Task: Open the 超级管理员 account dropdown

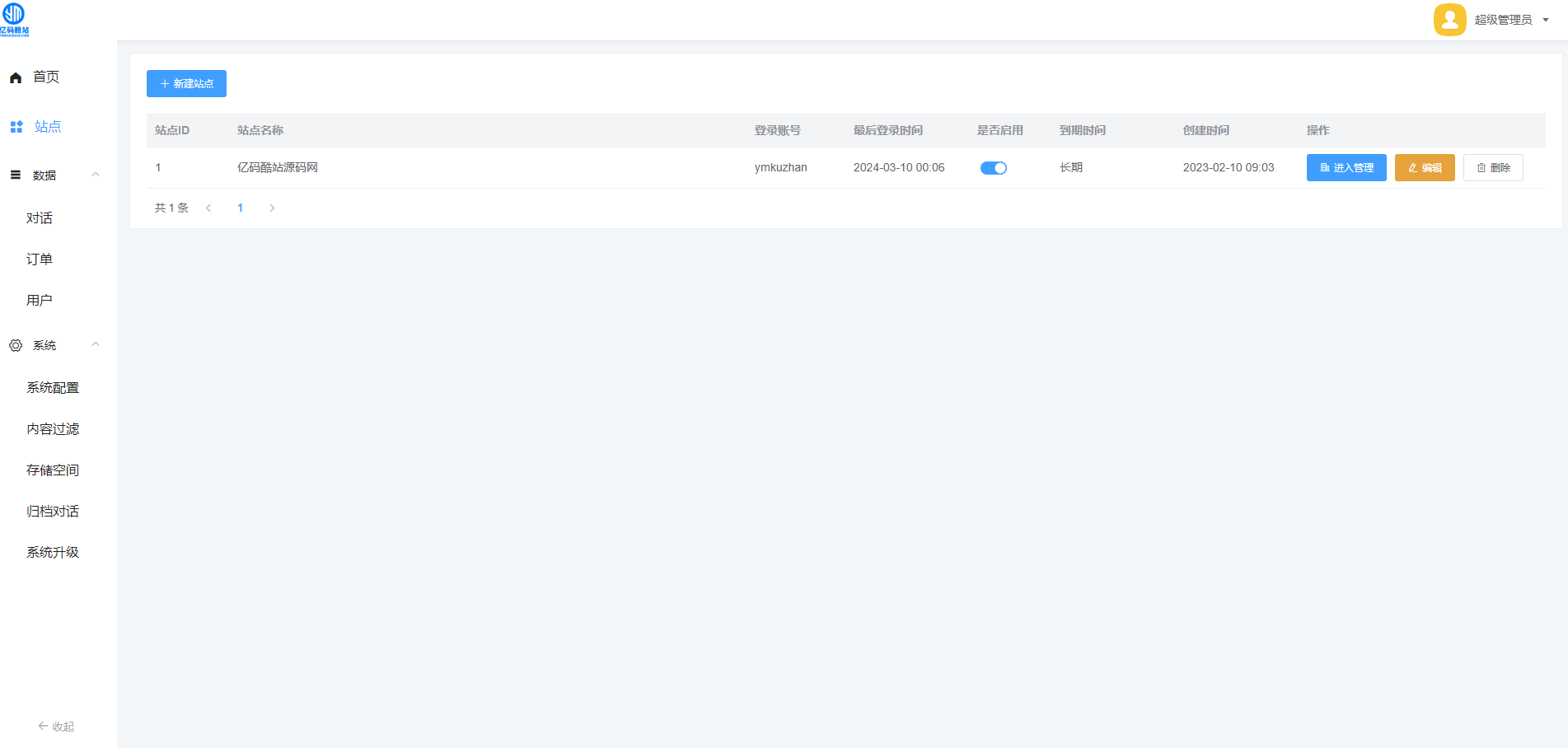Action: [1511, 20]
